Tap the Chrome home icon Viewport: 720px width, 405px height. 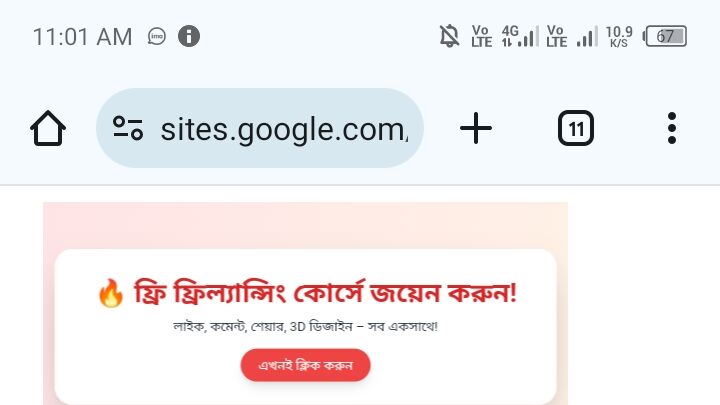point(48,129)
